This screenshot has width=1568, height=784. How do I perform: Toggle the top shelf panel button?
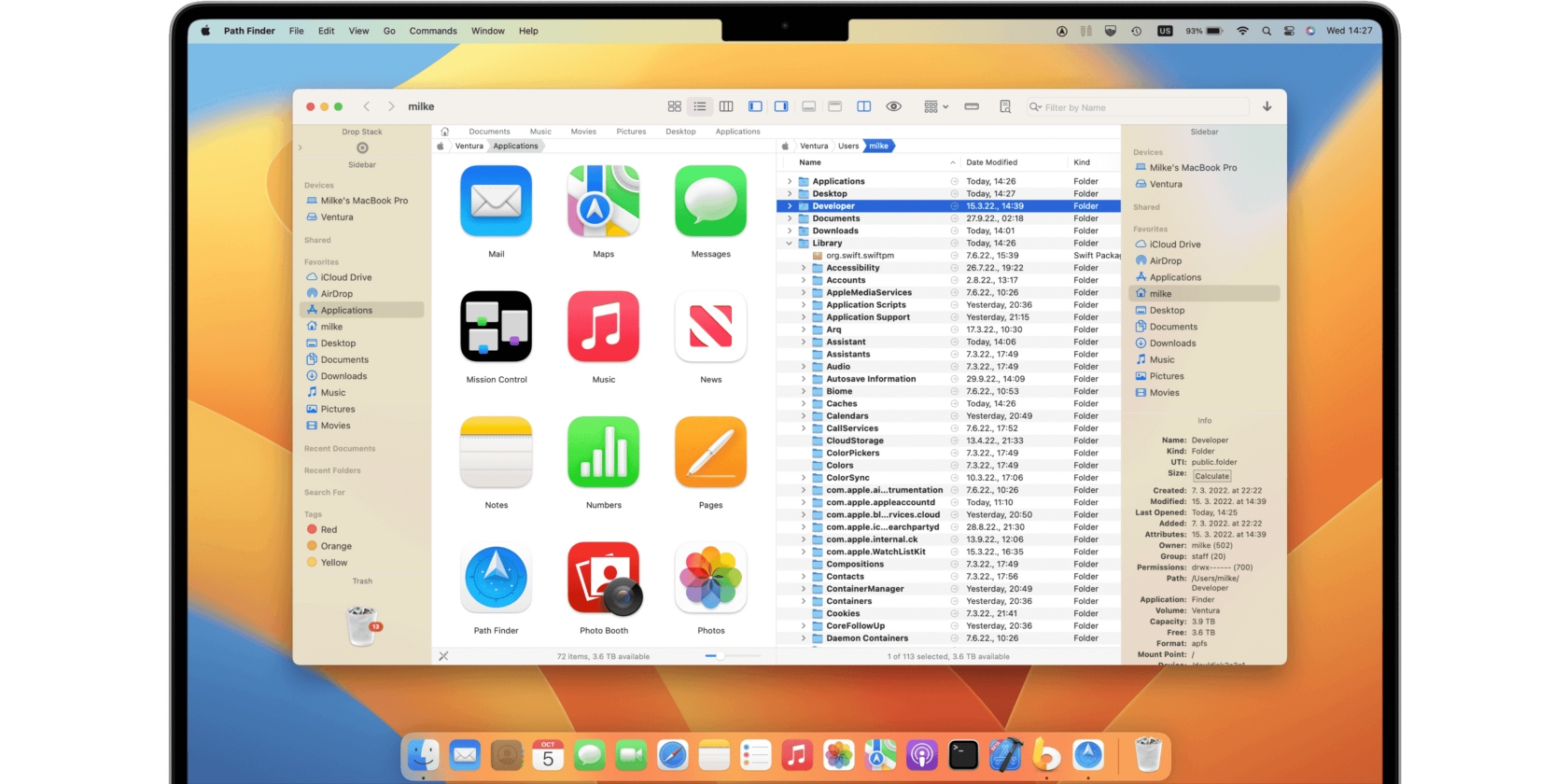pyautogui.click(x=835, y=106)
